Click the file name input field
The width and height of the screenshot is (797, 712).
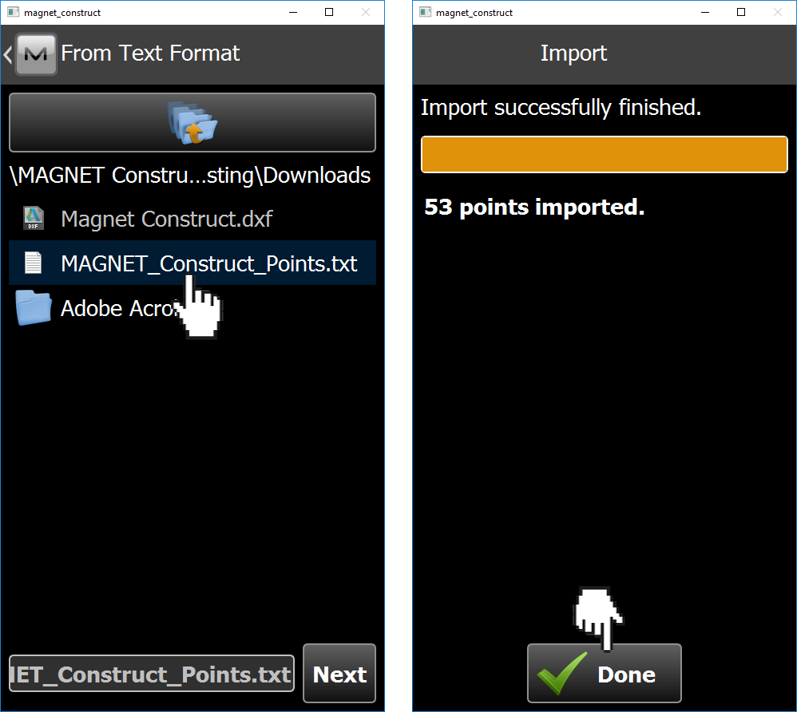coord(151,673)
